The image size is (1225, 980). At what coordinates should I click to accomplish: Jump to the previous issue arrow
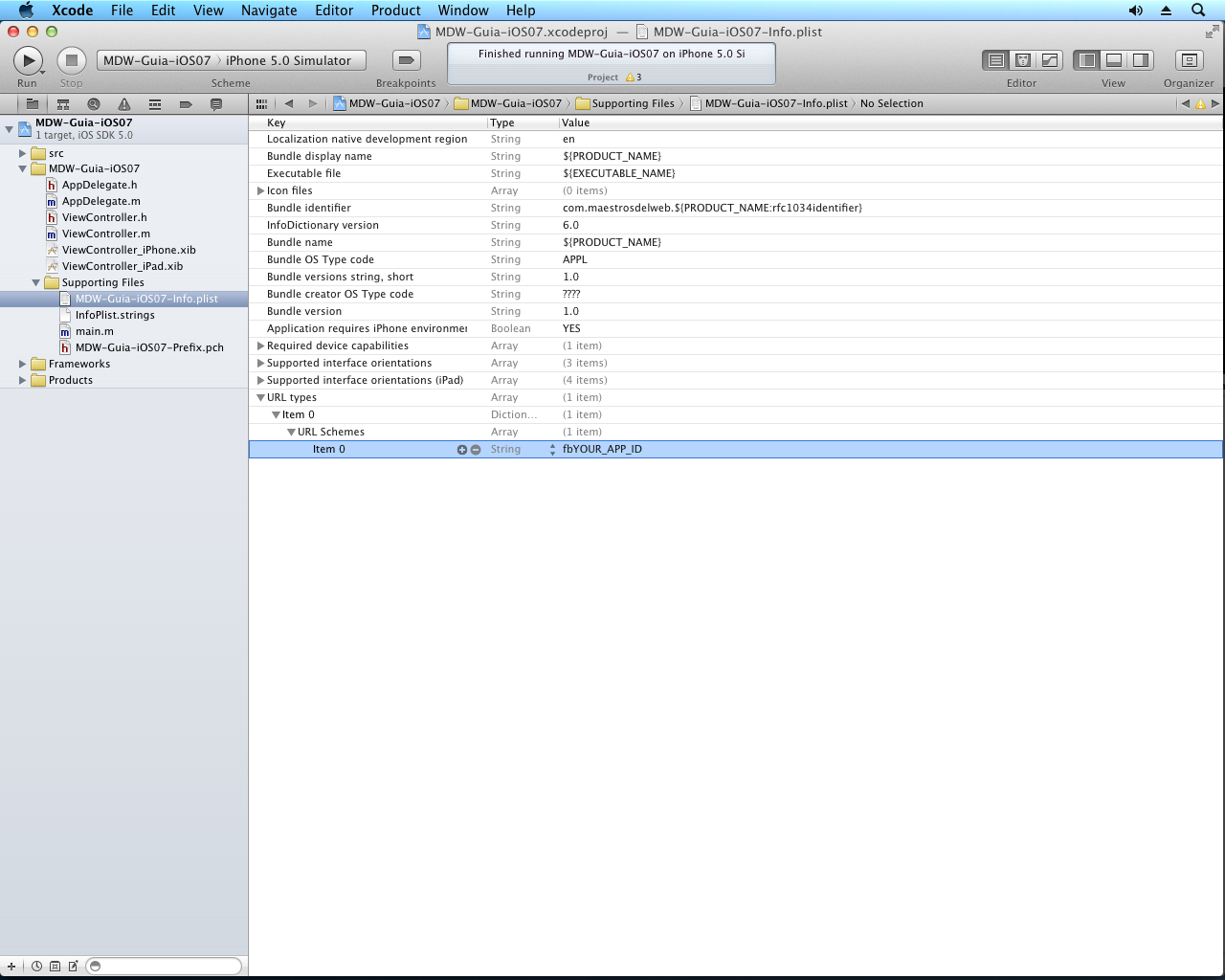click(x=1186, y=103)
